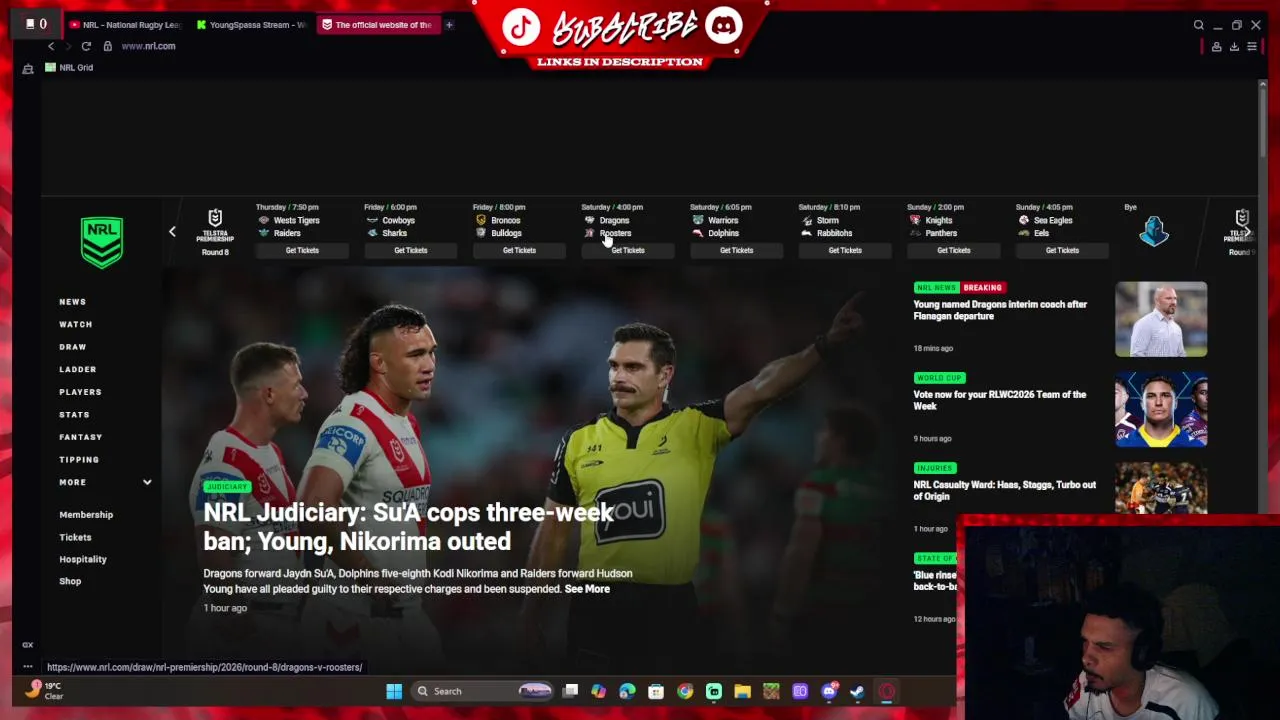Open TIPPING in side navigation
This screenshot has width=1280, height=720.
79,459
